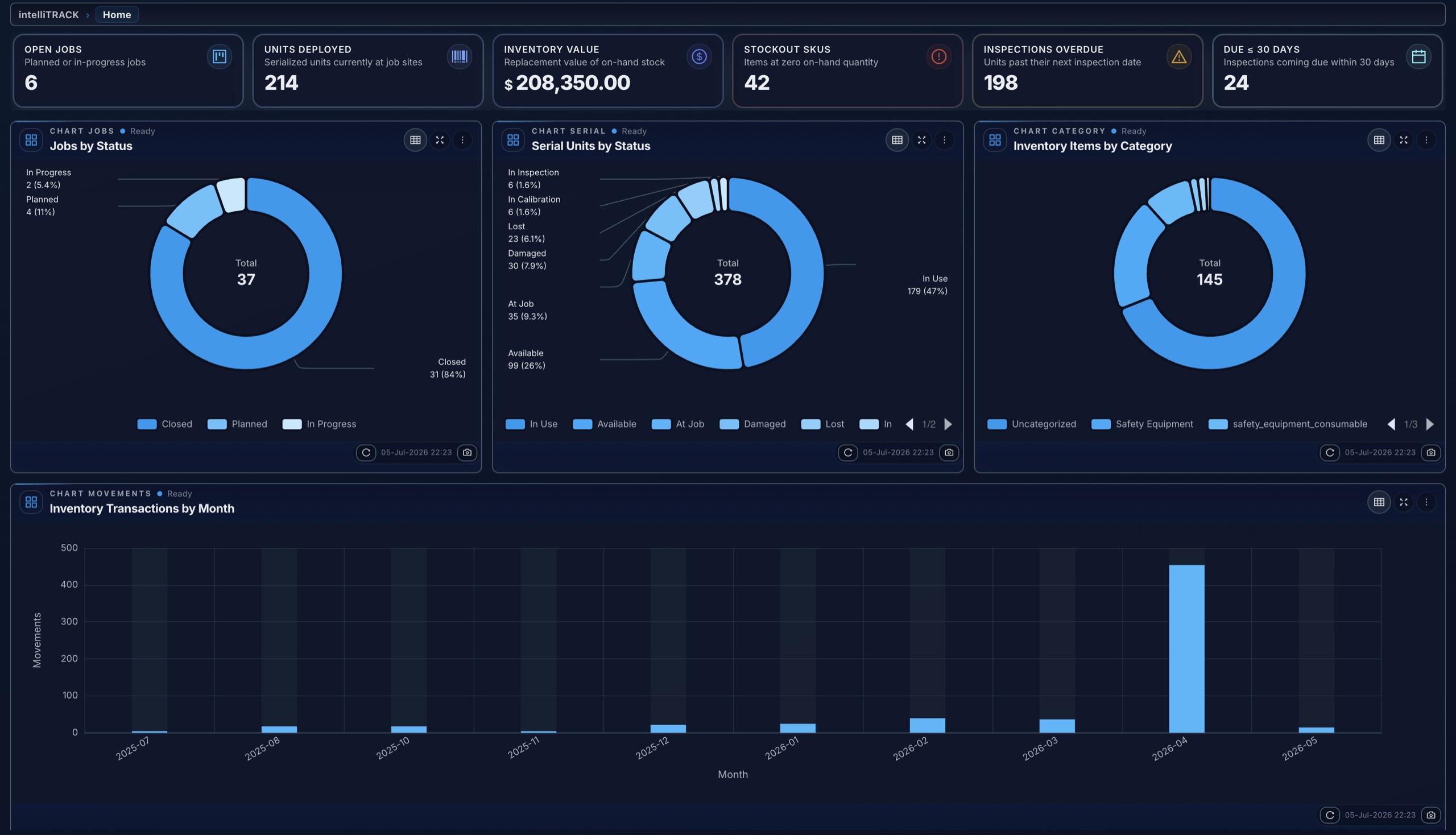Click the Units Deployed barcode icon
This screenshot has height=835, width=1456.
point(460,56)
